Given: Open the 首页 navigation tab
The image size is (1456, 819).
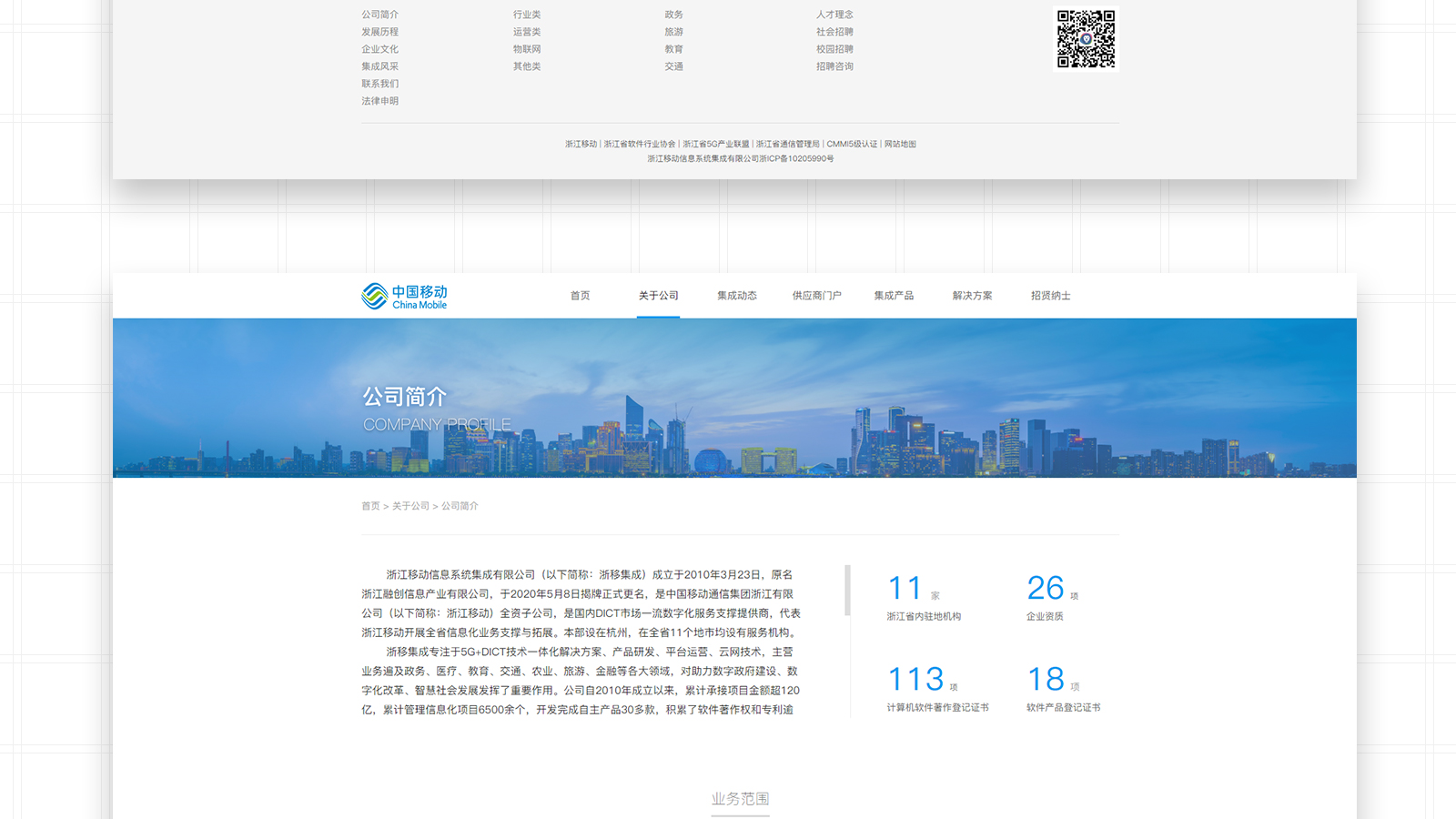Looking at the screenshot, I should point(580,296).
